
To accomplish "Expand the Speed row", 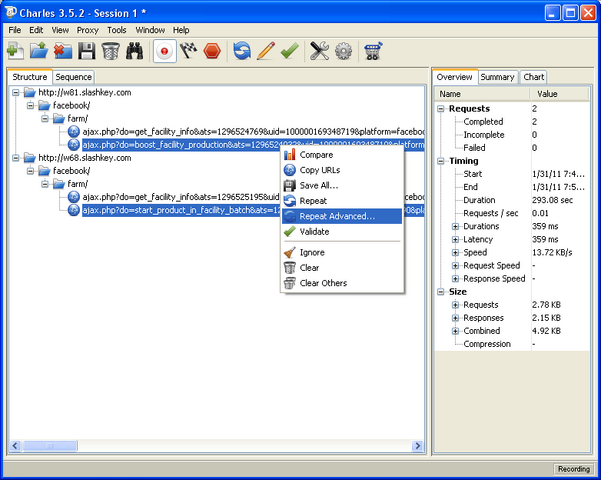I will [x=455, y=253].
